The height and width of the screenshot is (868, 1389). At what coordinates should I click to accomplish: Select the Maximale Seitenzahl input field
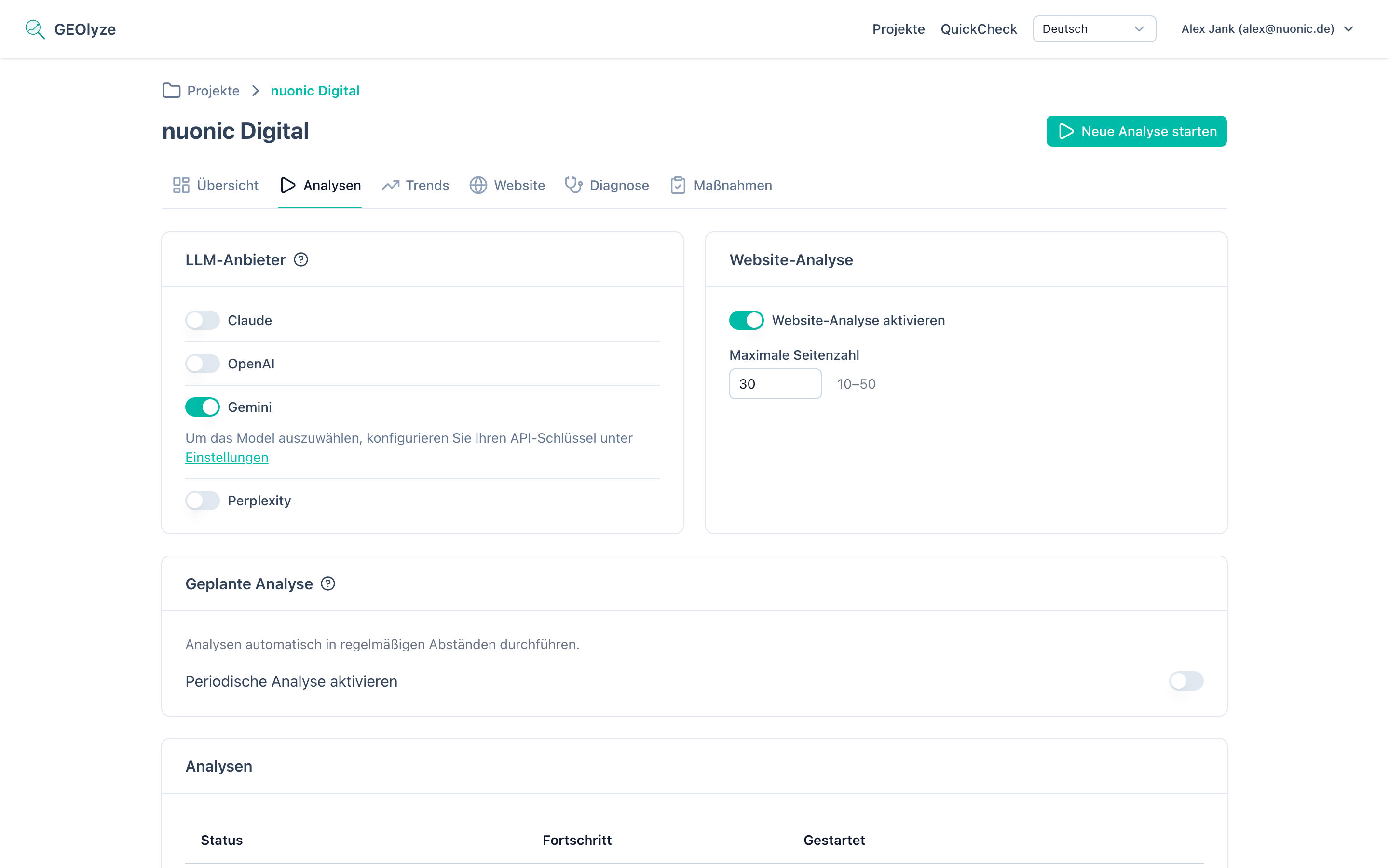click(x=775, y=383)
